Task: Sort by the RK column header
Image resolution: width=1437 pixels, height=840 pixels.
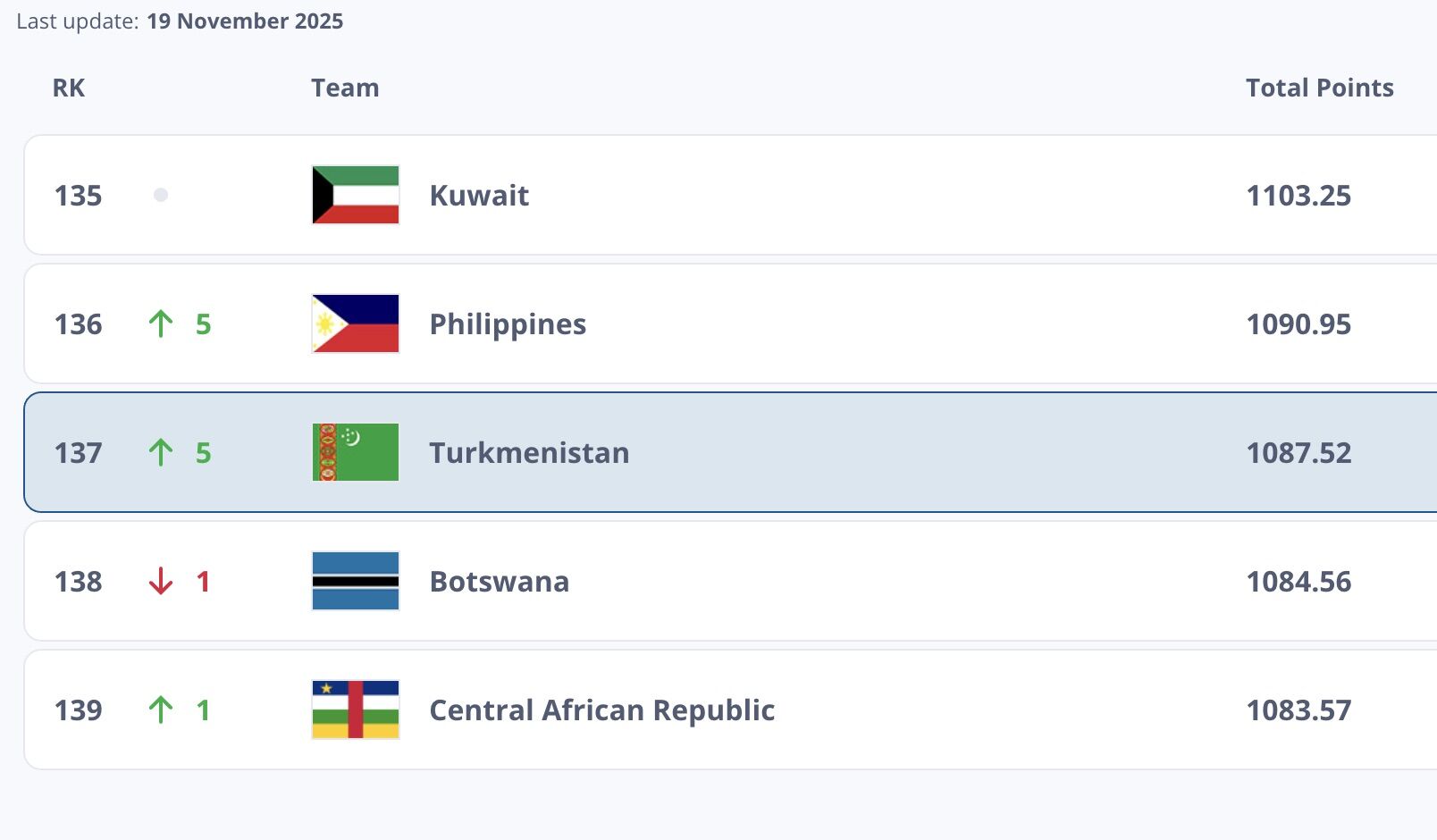Action: [69, 88]
